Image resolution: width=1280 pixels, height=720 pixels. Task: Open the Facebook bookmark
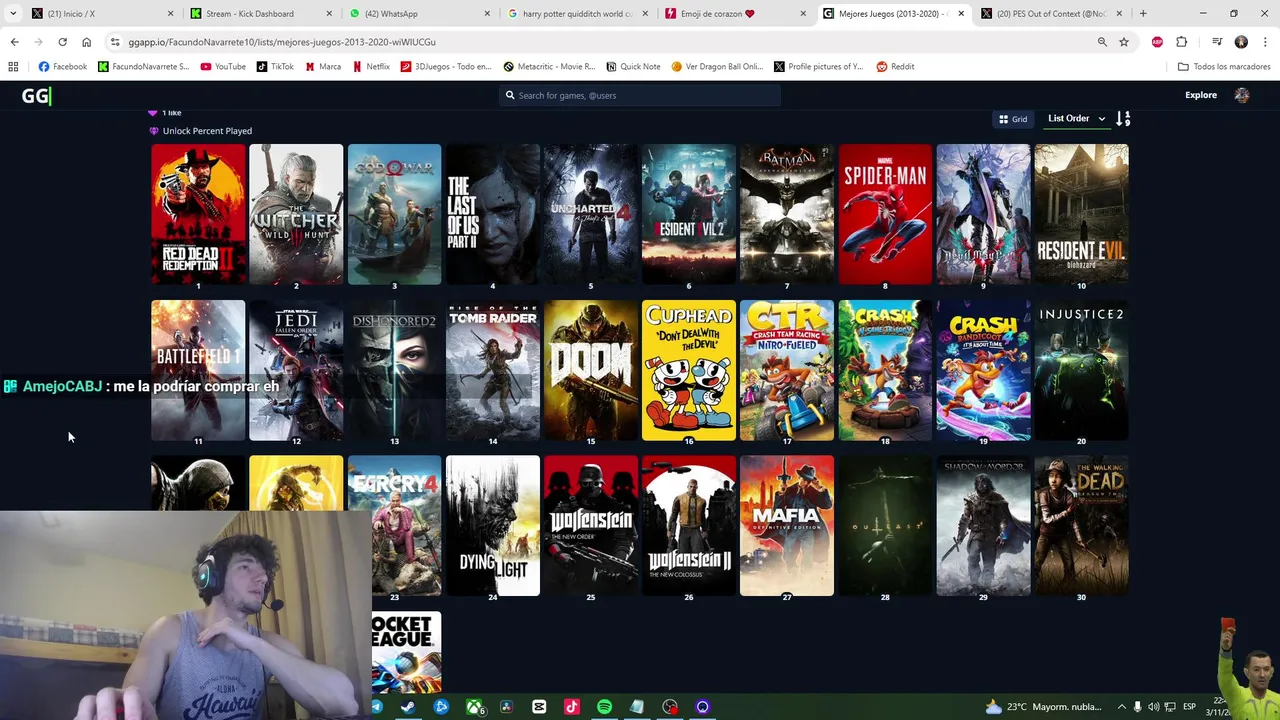pos(62,67)
